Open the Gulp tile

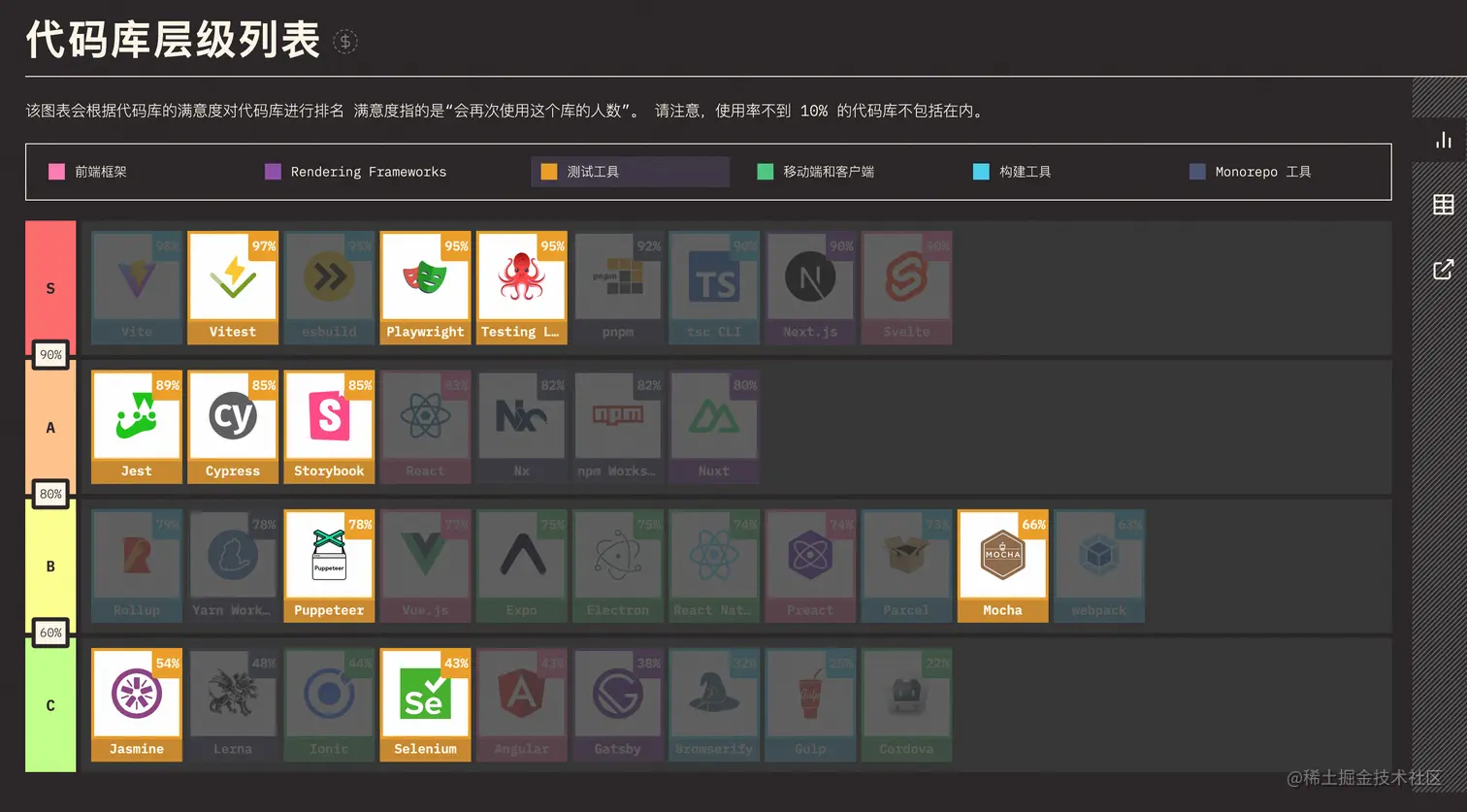tap(810, 705)
